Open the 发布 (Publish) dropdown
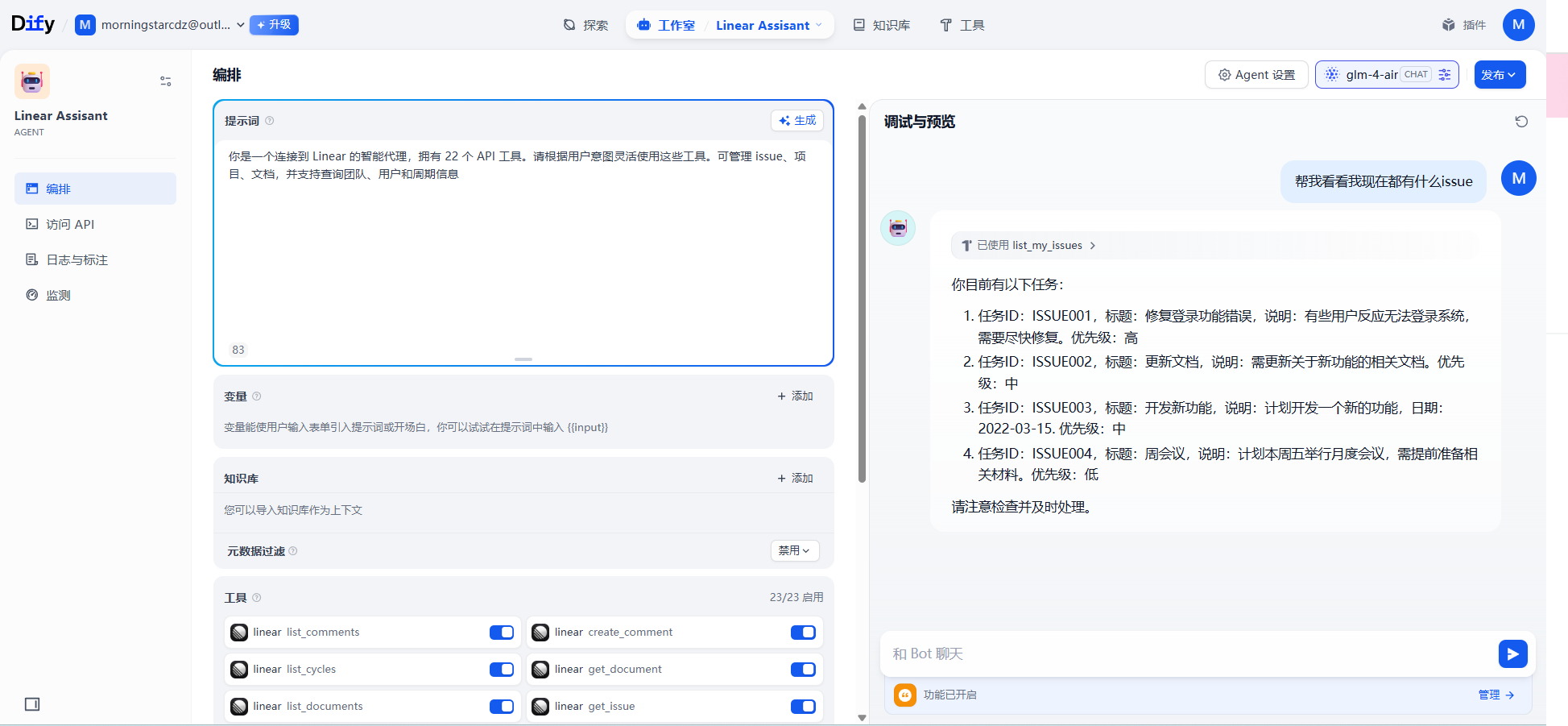This screenshot has width=1568, height=726. coord(1500,74)
